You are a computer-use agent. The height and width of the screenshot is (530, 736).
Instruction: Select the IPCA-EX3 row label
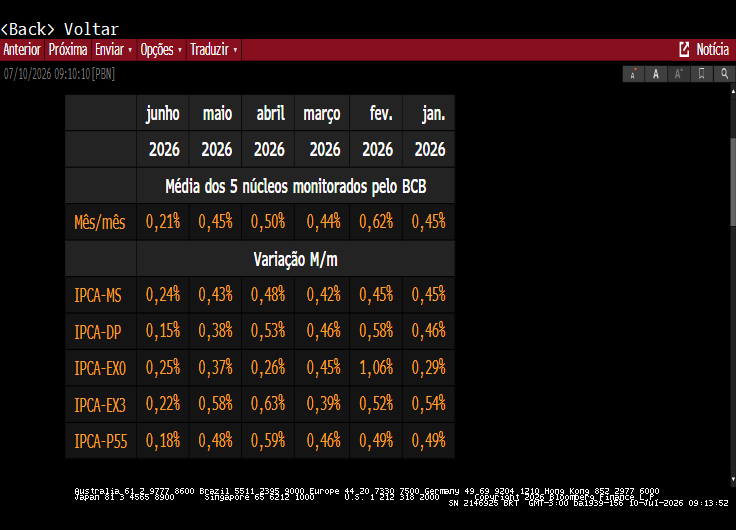coord(100,405)
